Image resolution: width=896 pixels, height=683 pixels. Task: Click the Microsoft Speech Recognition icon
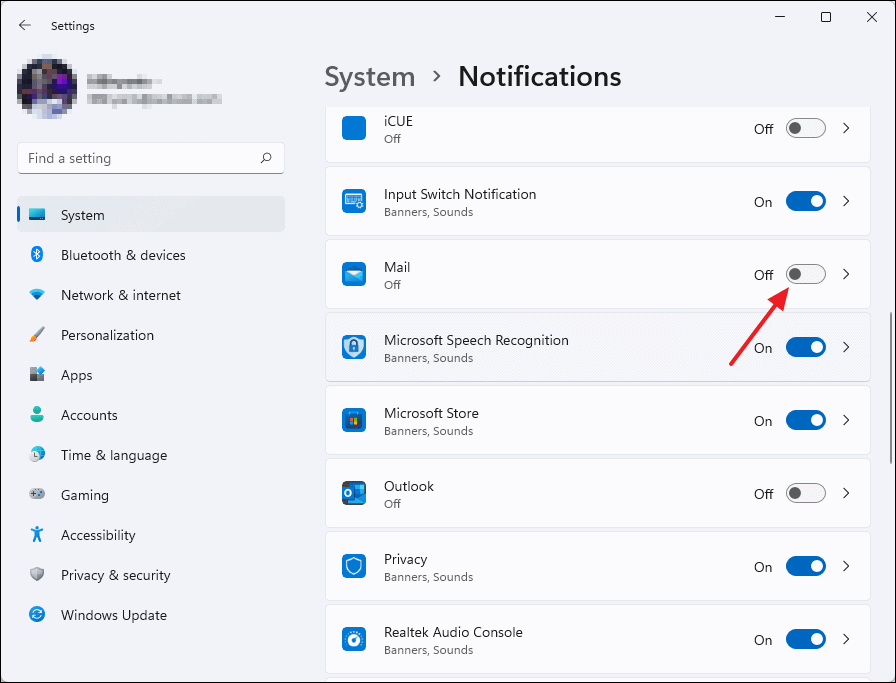pyautogui.click(x=354, y=347)
